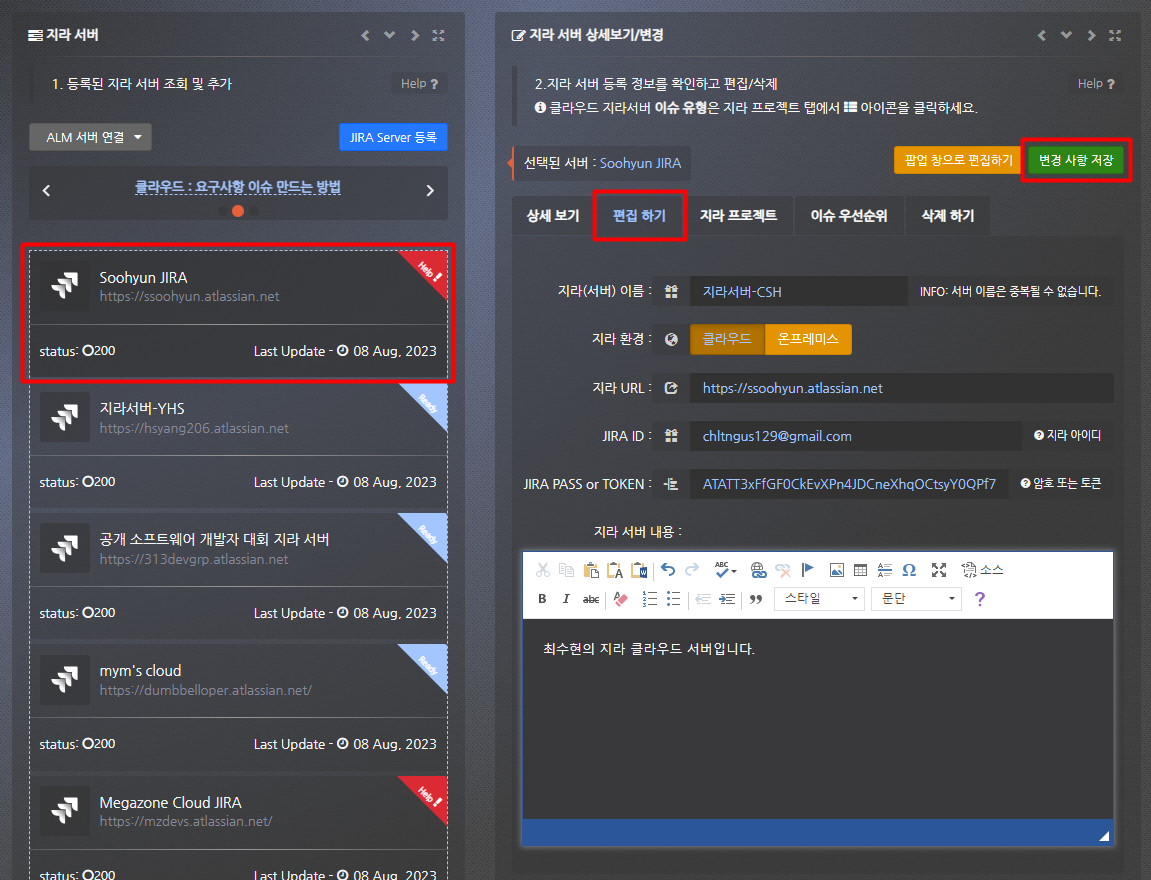1151x880 pixels.
Task: Click the undo arrow in the editor
Action: pos(667,570)
